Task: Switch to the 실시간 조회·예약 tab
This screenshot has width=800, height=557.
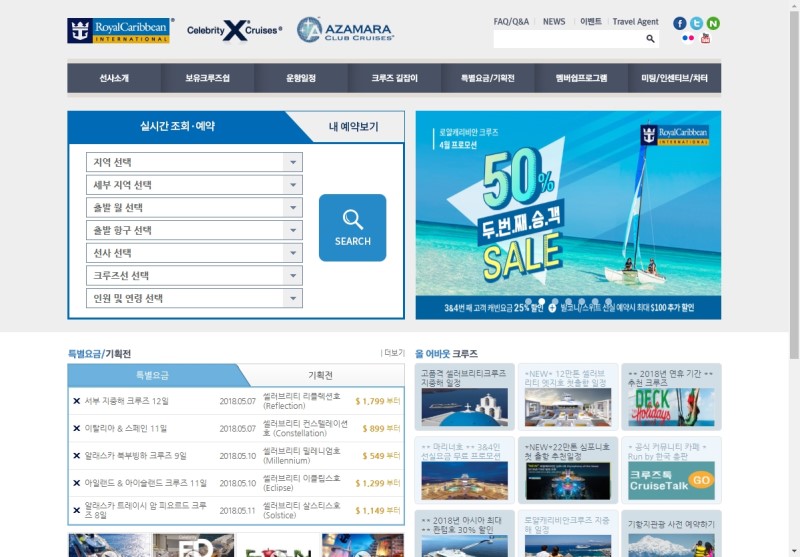Action: coord(178,126)
